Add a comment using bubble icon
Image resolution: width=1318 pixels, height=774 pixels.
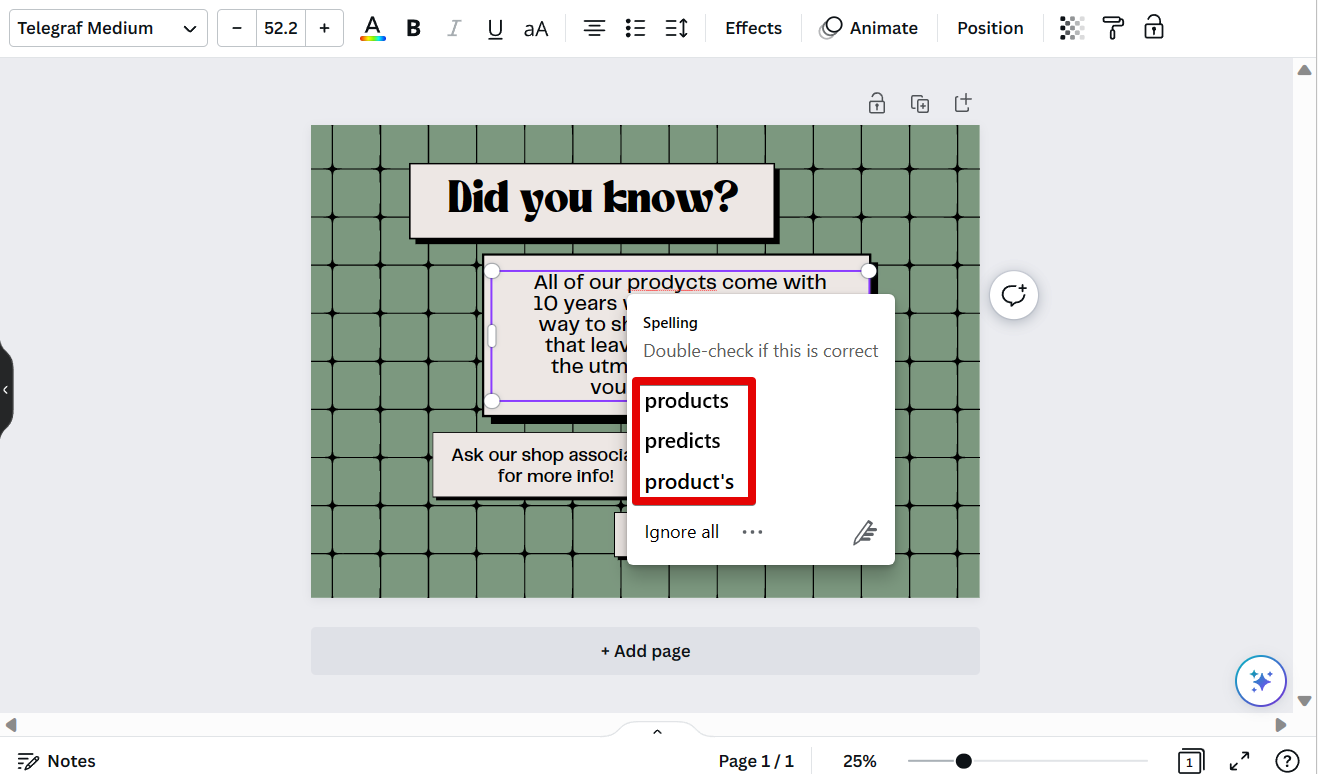[x=1014, y=295]
